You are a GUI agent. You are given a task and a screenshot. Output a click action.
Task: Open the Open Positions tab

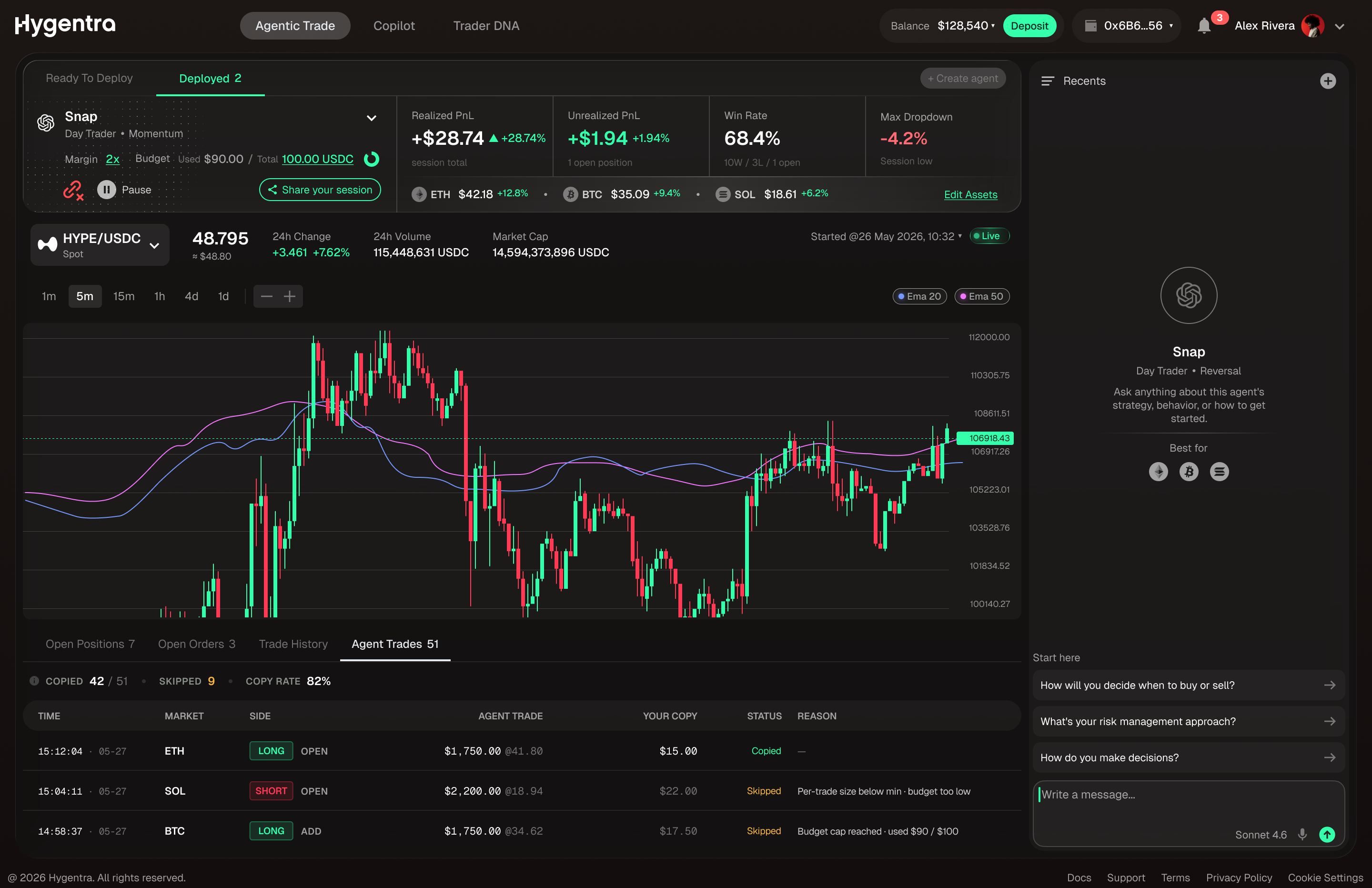(x=90, y=644)
